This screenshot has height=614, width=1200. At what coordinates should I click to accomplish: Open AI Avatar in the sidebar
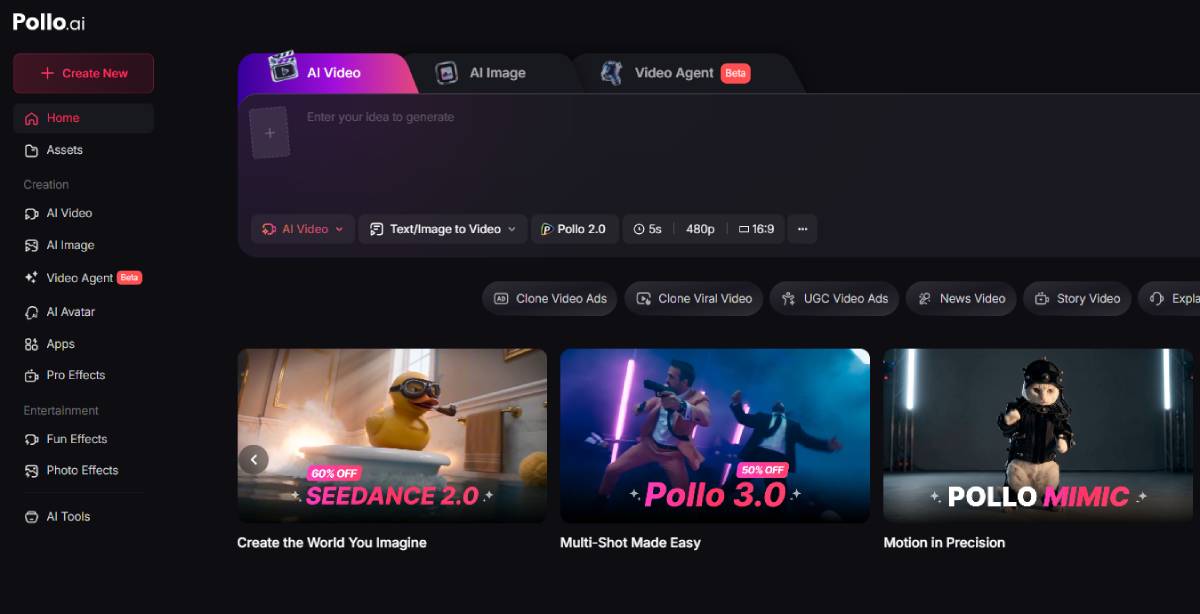coord(84,312)
